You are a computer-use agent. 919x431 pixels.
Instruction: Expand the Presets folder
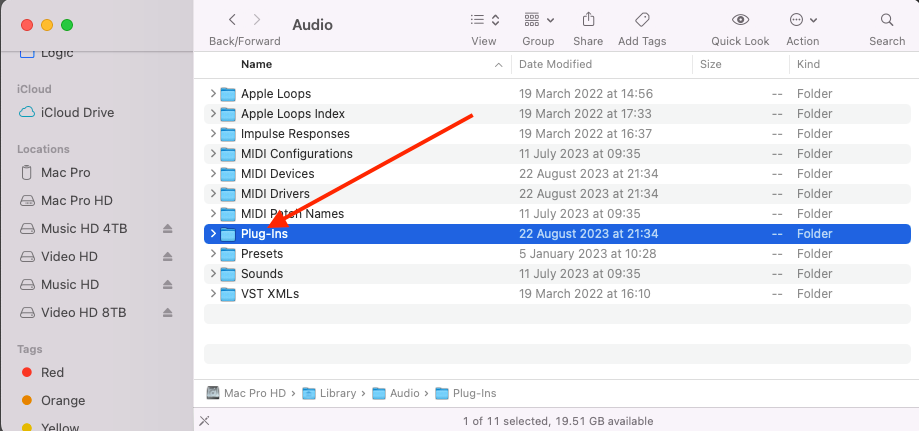pos(213,254)
